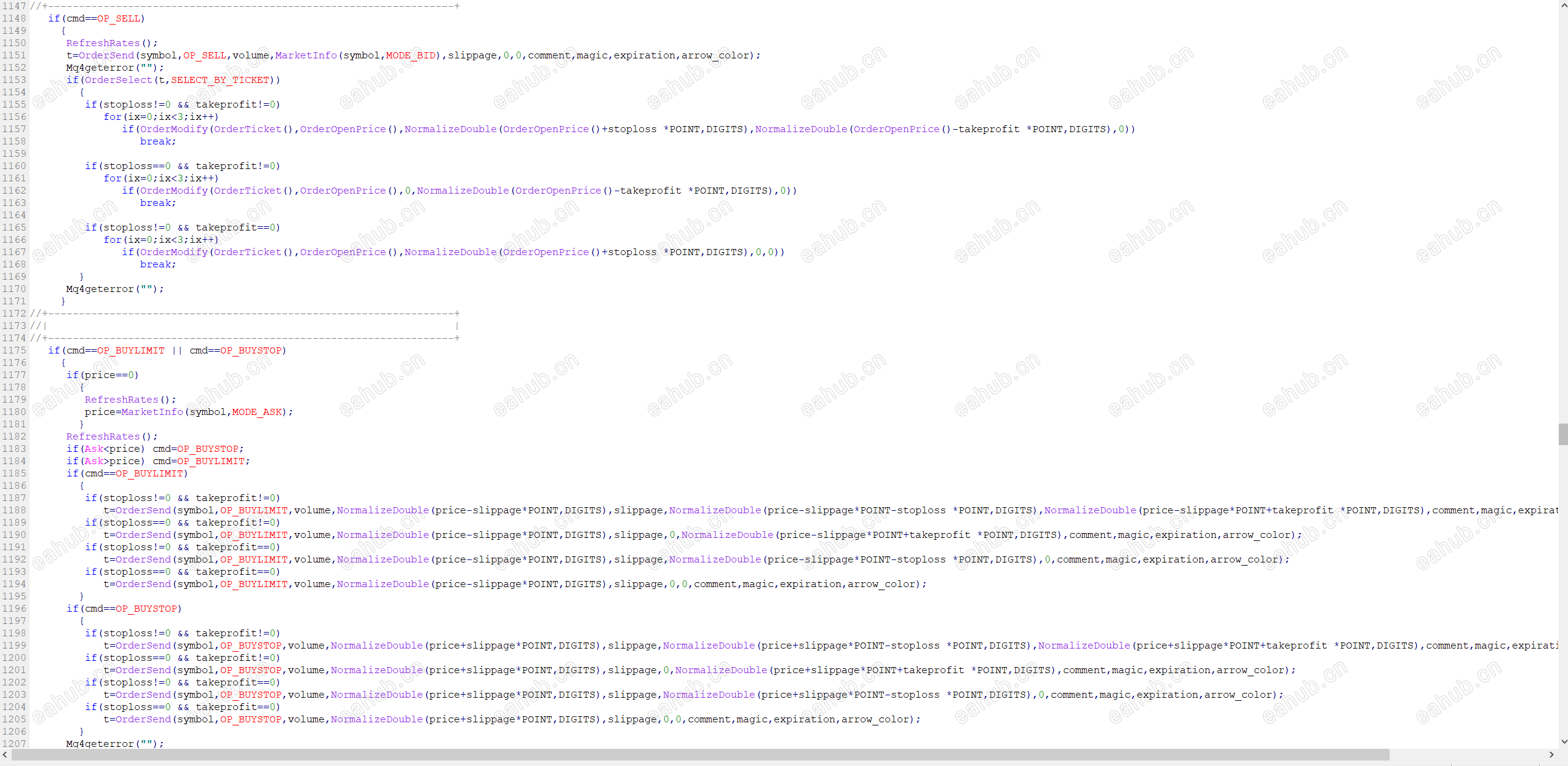Screen dimensions: 1568x766
Task: Click "if(cmd==OP_BUYLIMIT || cmd==OP_BUYSTOP)" line
Action: tap(167, 350)
